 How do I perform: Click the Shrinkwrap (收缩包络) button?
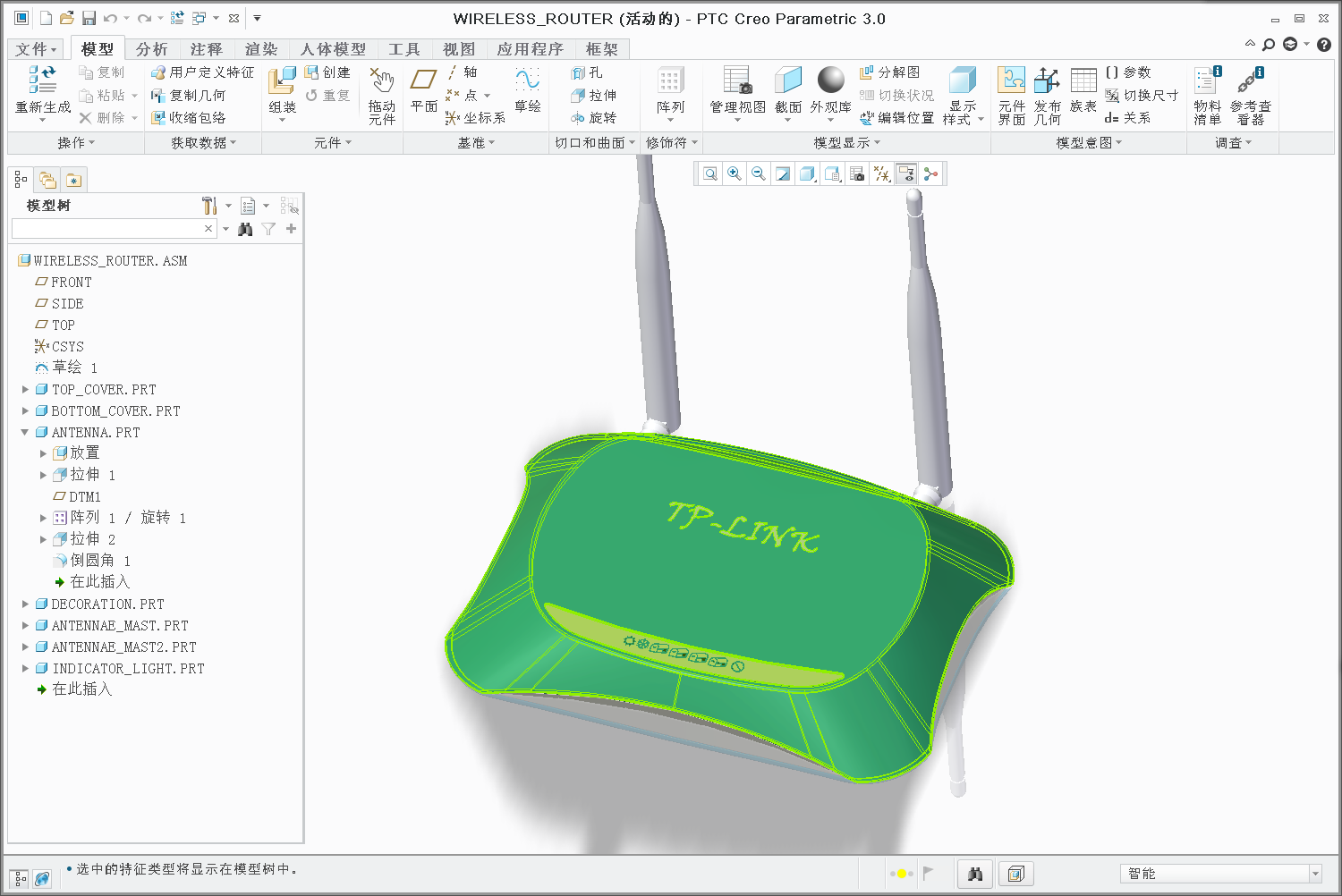tap(189, 117)
